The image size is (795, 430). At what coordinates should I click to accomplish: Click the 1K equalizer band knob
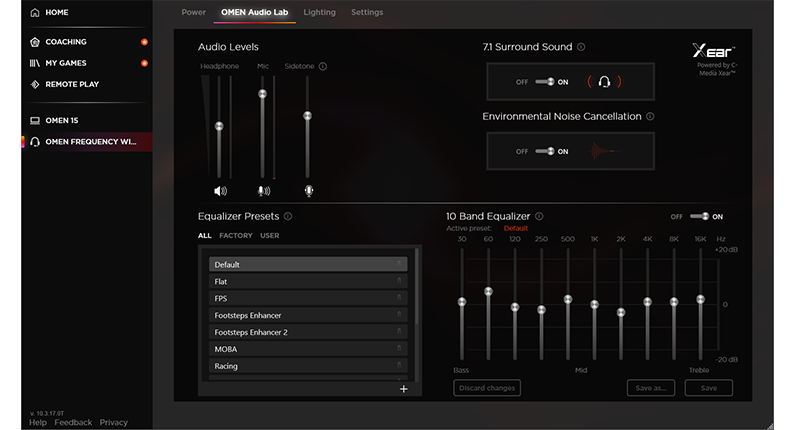click(594, 305)
